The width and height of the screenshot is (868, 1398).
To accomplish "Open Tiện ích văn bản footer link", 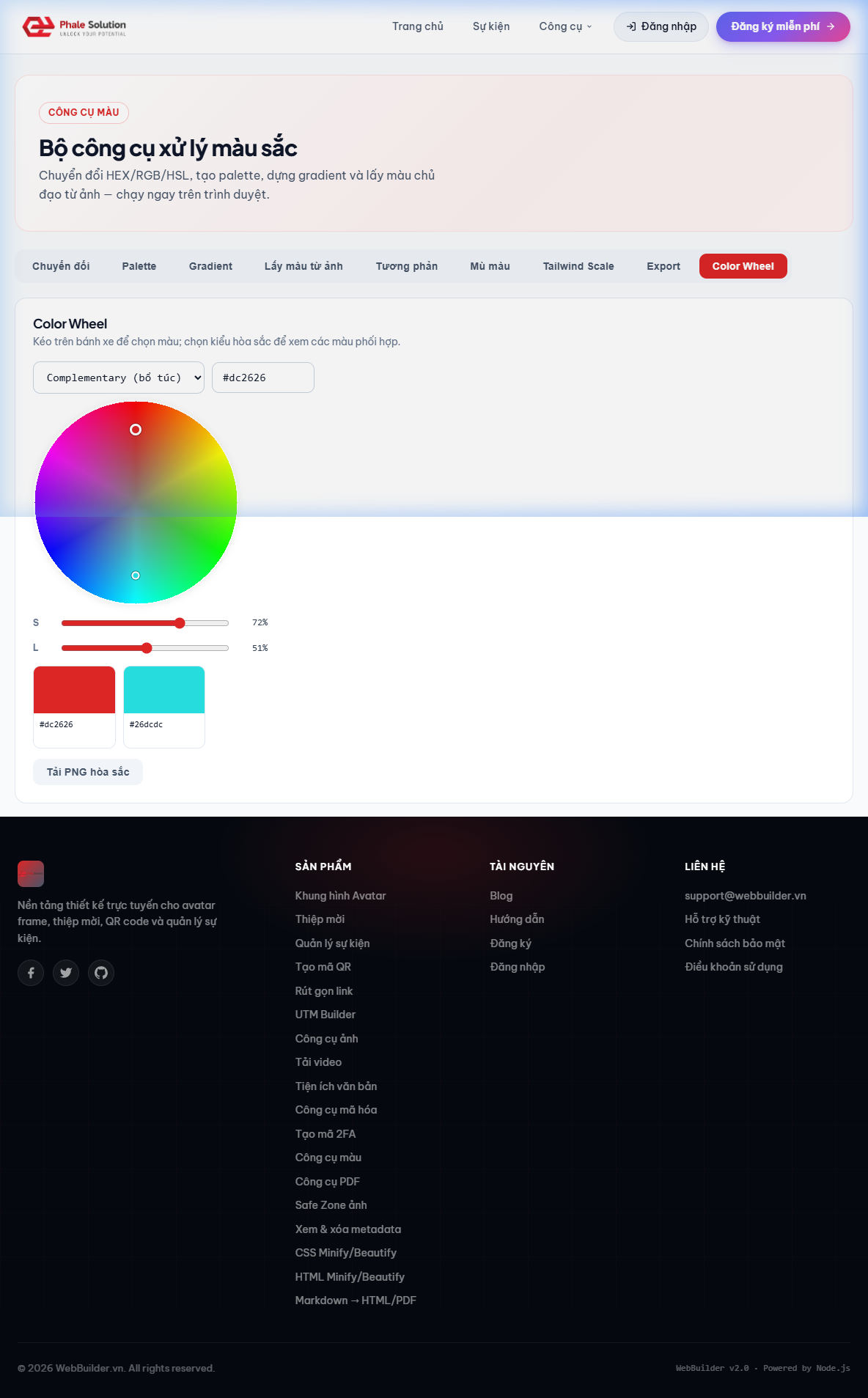I will (x=336, y=1086).
